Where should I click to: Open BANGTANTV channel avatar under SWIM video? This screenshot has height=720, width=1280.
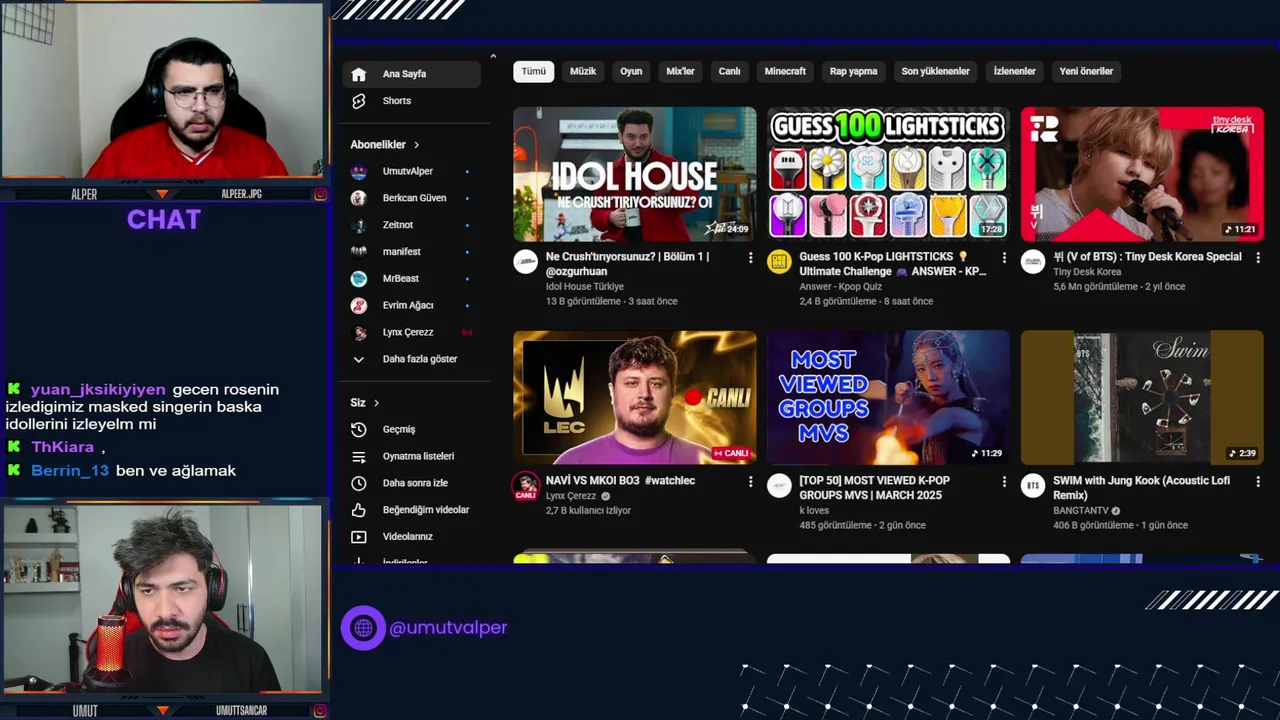[x=1033, y=486]
